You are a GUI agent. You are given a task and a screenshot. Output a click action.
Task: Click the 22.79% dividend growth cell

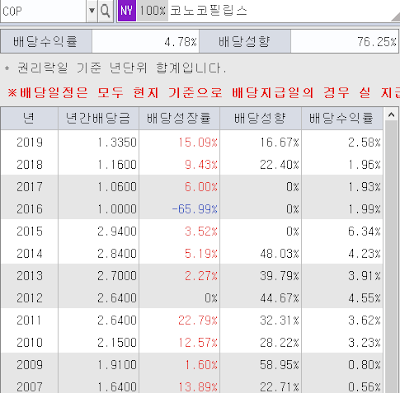point(179,320)
